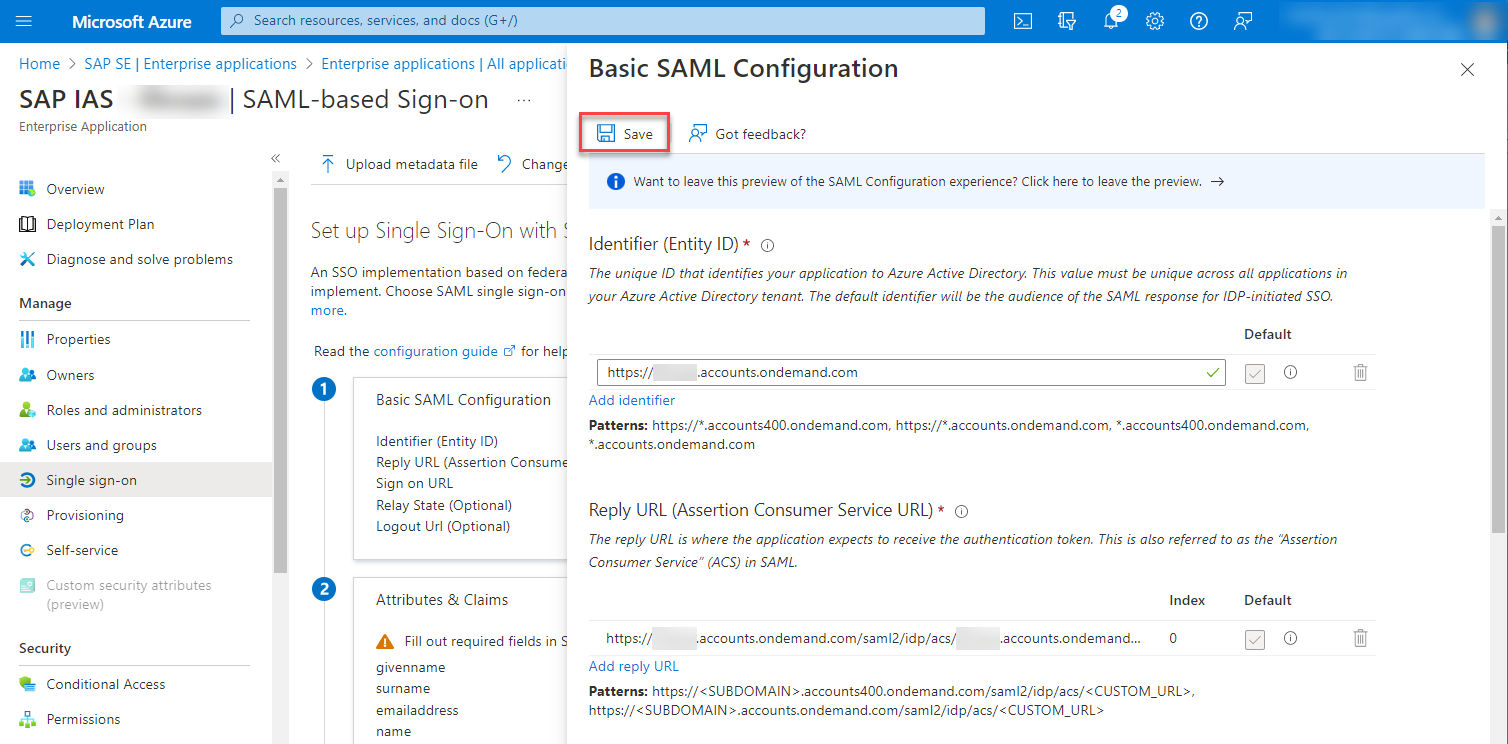Select Single sign-on in the side menu
This screenshot has height=744, width=1508.
coord(135,480)
